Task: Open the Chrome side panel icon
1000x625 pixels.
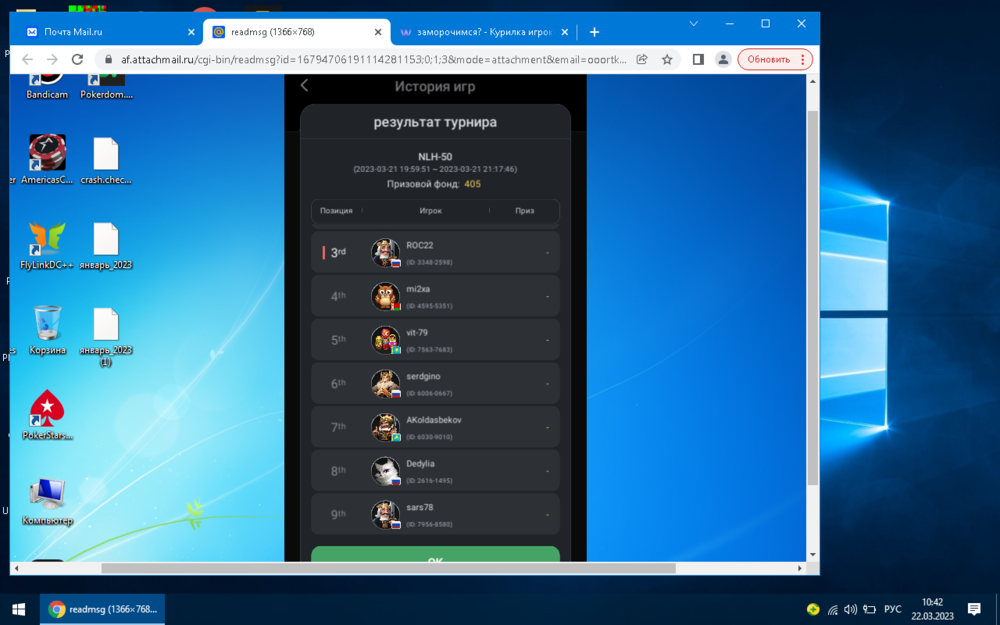Action: click(698, 60)
